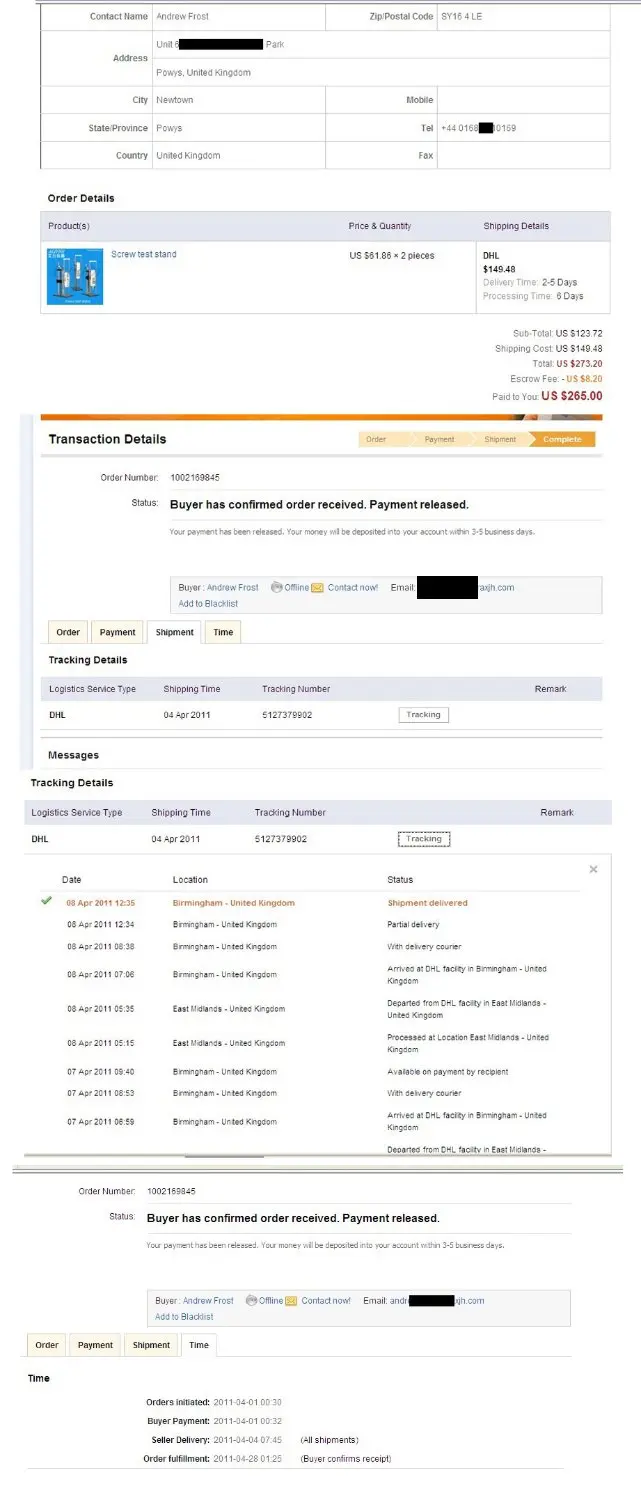The width and height of the screenshot is (641, 1500).
Task: Click the Escrow Fee value - US $8.20
Action: tap(581, 379)
